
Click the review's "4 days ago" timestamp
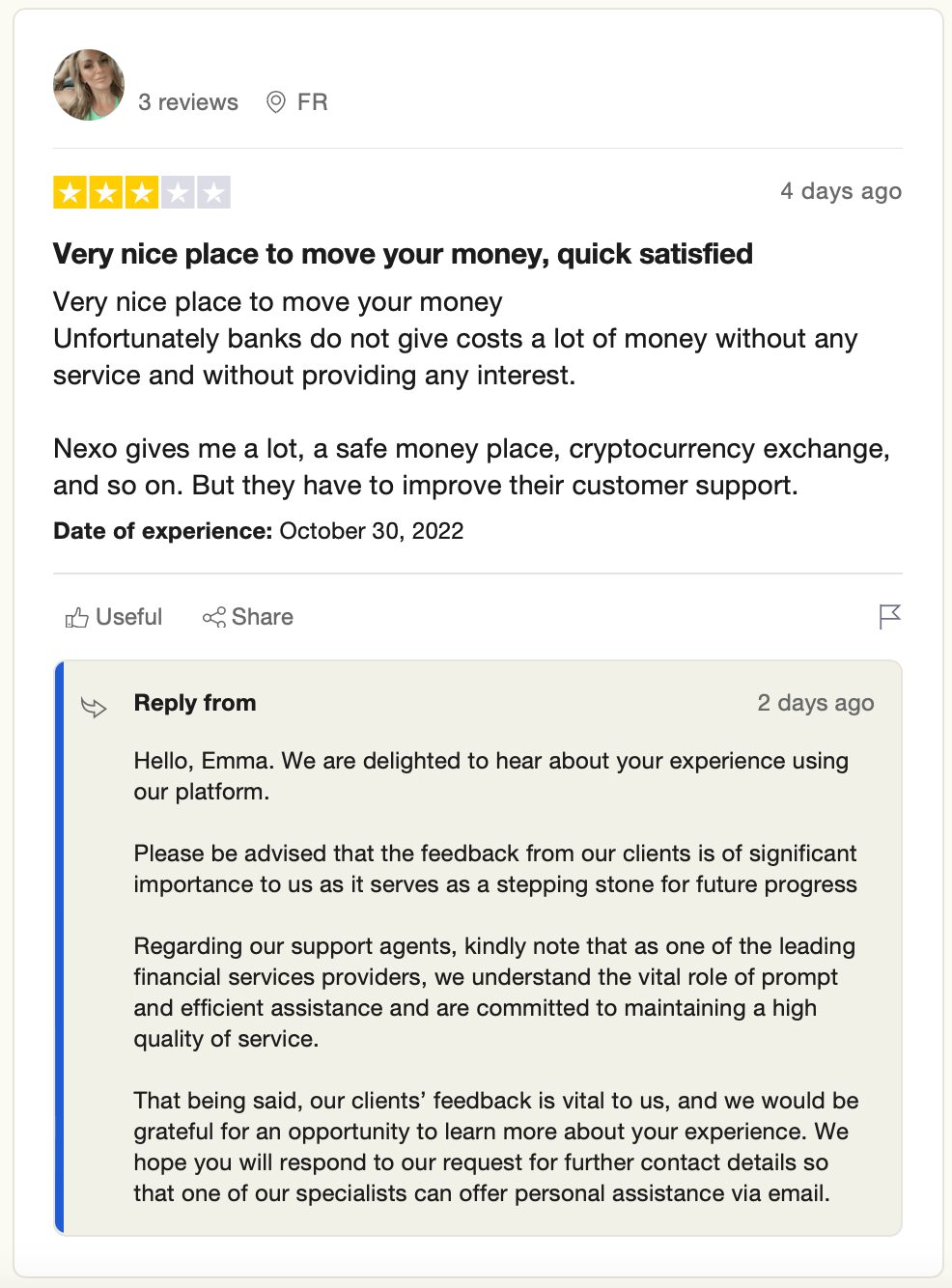pos(840,191)
